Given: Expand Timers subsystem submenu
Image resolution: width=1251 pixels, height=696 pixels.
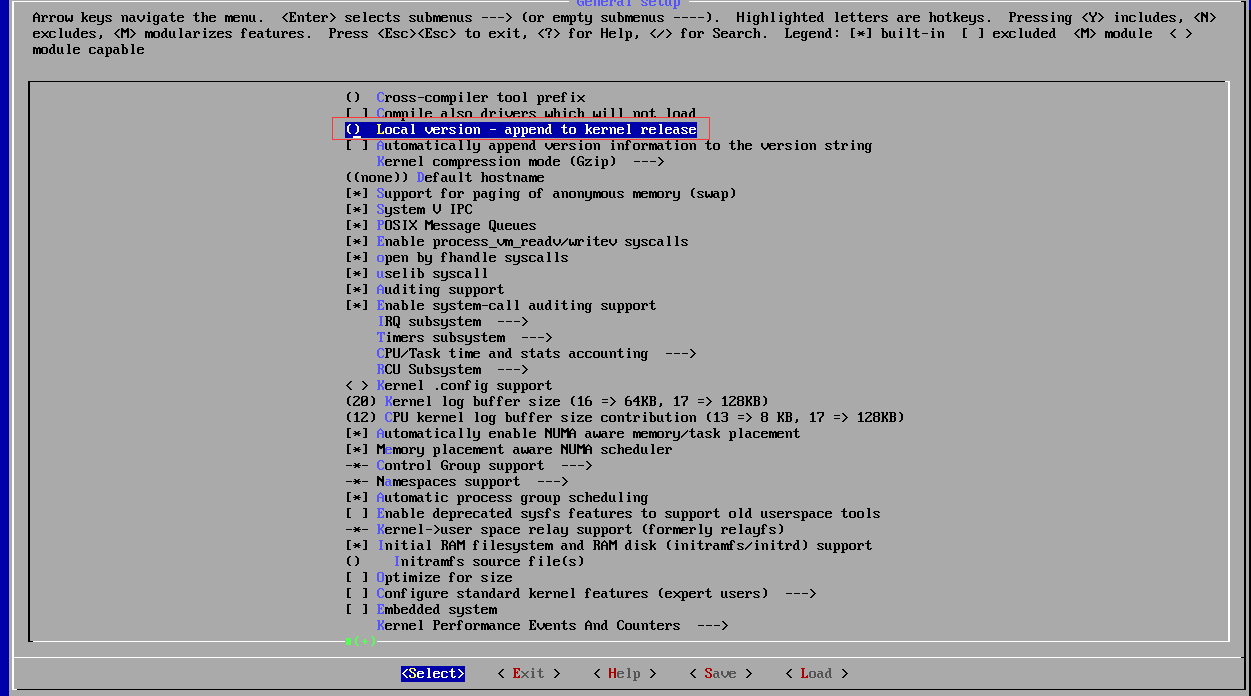Looking at the screenshot, I should click(x=464, y=338).
